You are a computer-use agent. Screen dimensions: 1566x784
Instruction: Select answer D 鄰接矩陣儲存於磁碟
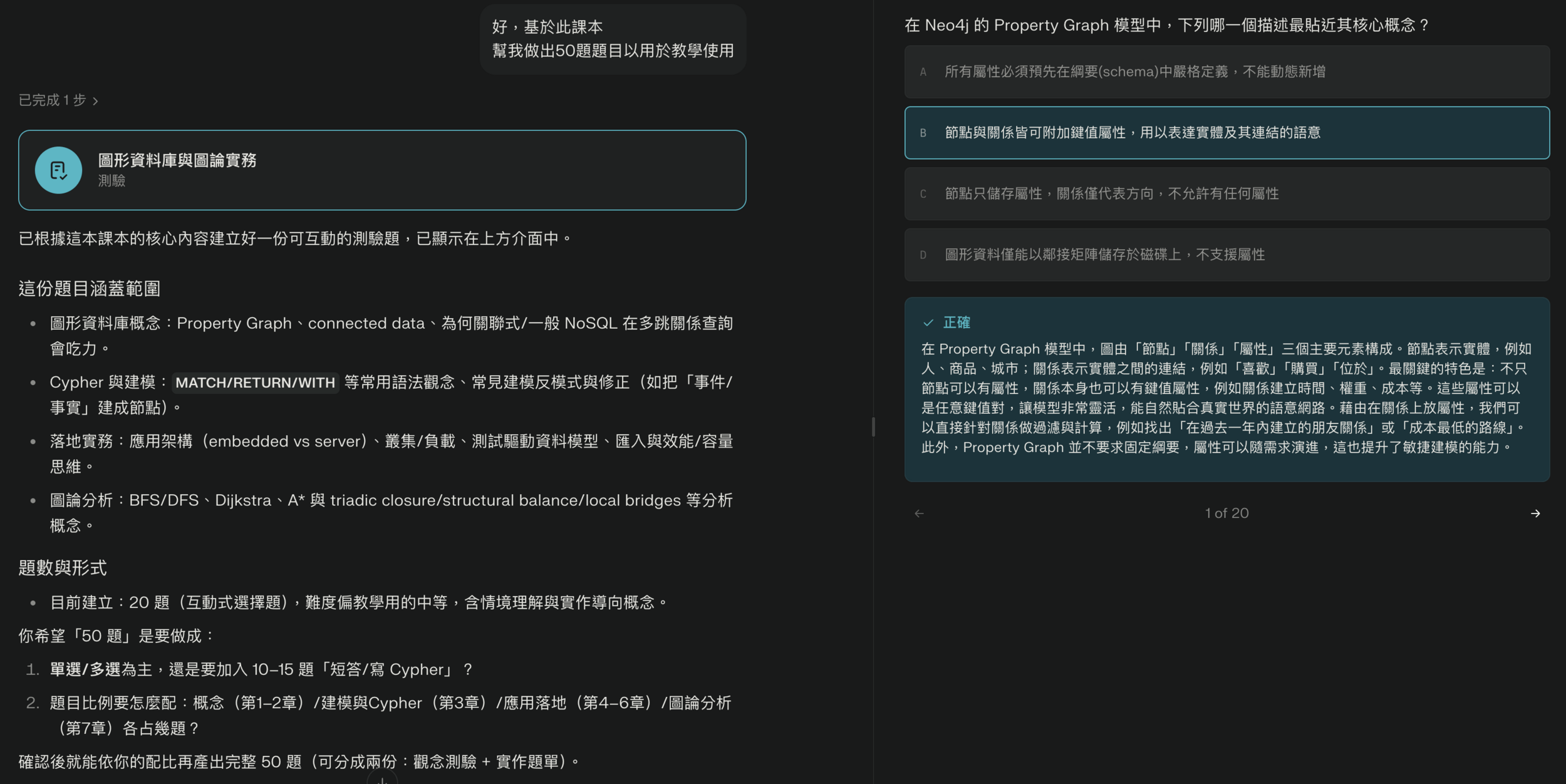[1104, 255]
